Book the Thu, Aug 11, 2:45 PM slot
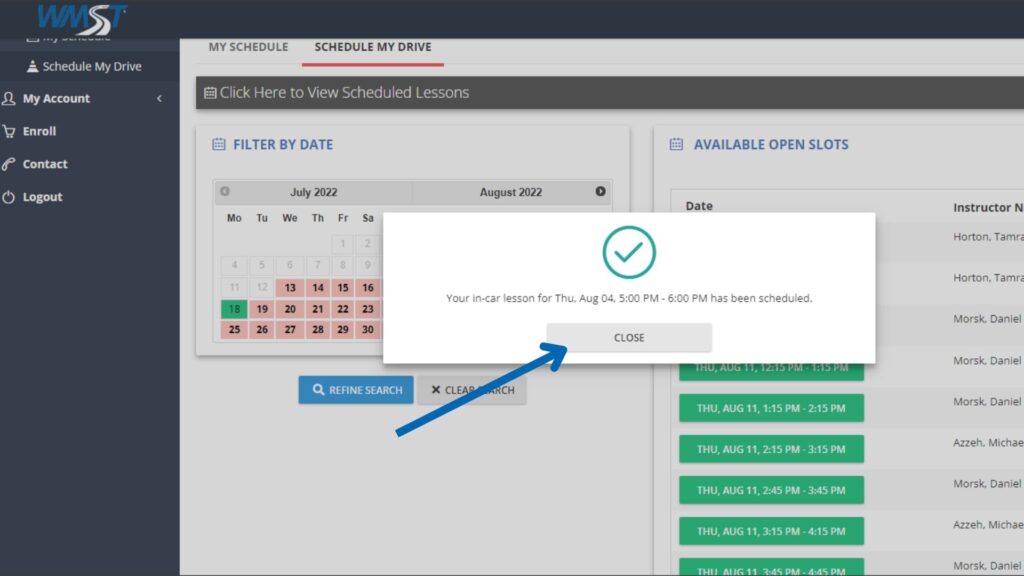1024x576 pixels. pos(771,490)
